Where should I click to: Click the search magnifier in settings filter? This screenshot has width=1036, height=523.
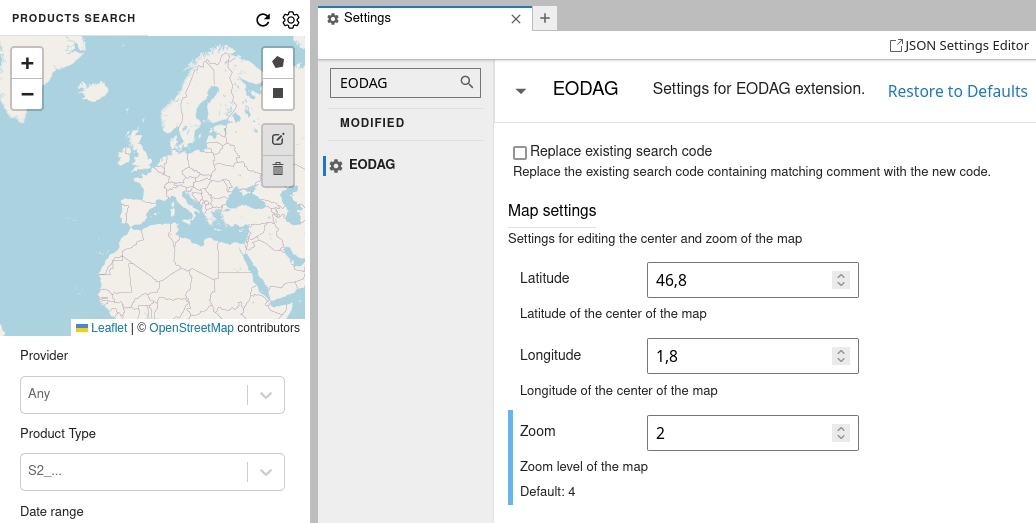[x=466, y=83]
